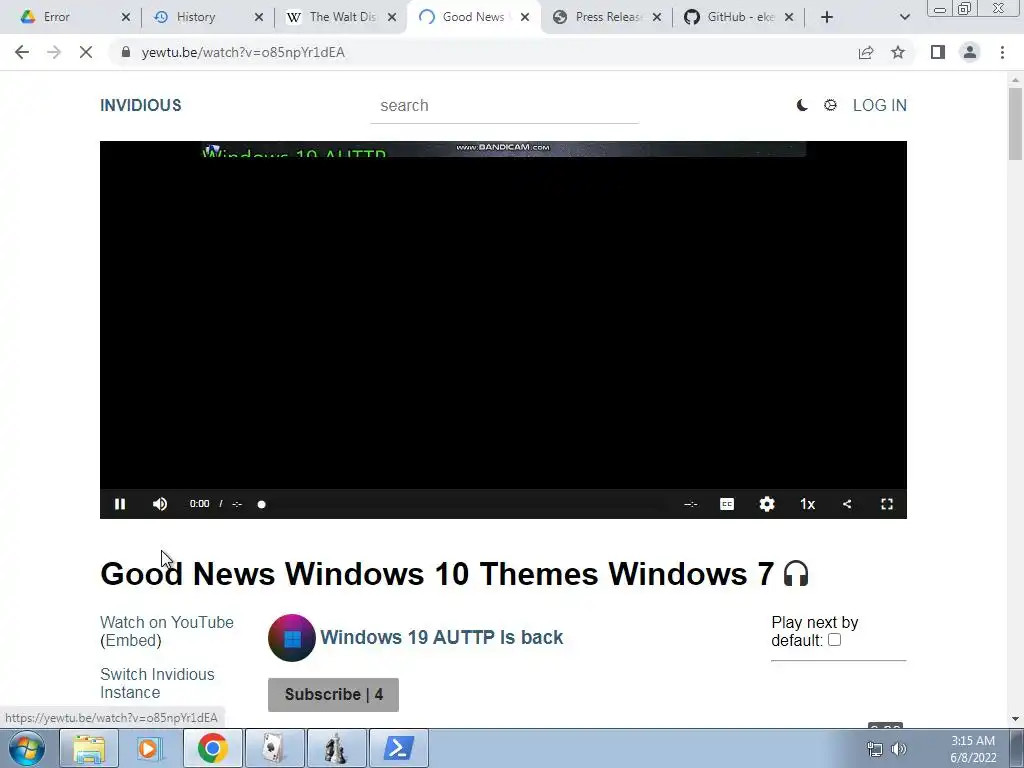1024x768 pixels.
Task: Click the page vertical scrollbar thumb
Action: coord(1015,123)
